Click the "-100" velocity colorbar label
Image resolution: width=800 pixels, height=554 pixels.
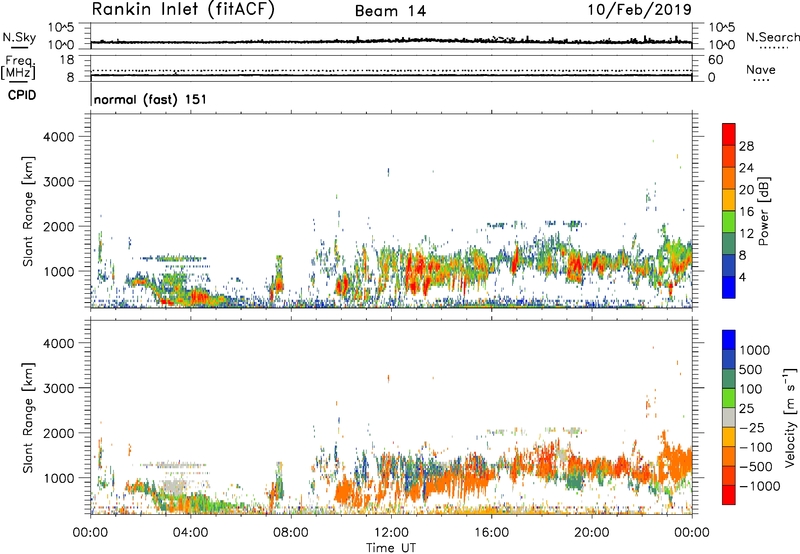tap(755, 447)
